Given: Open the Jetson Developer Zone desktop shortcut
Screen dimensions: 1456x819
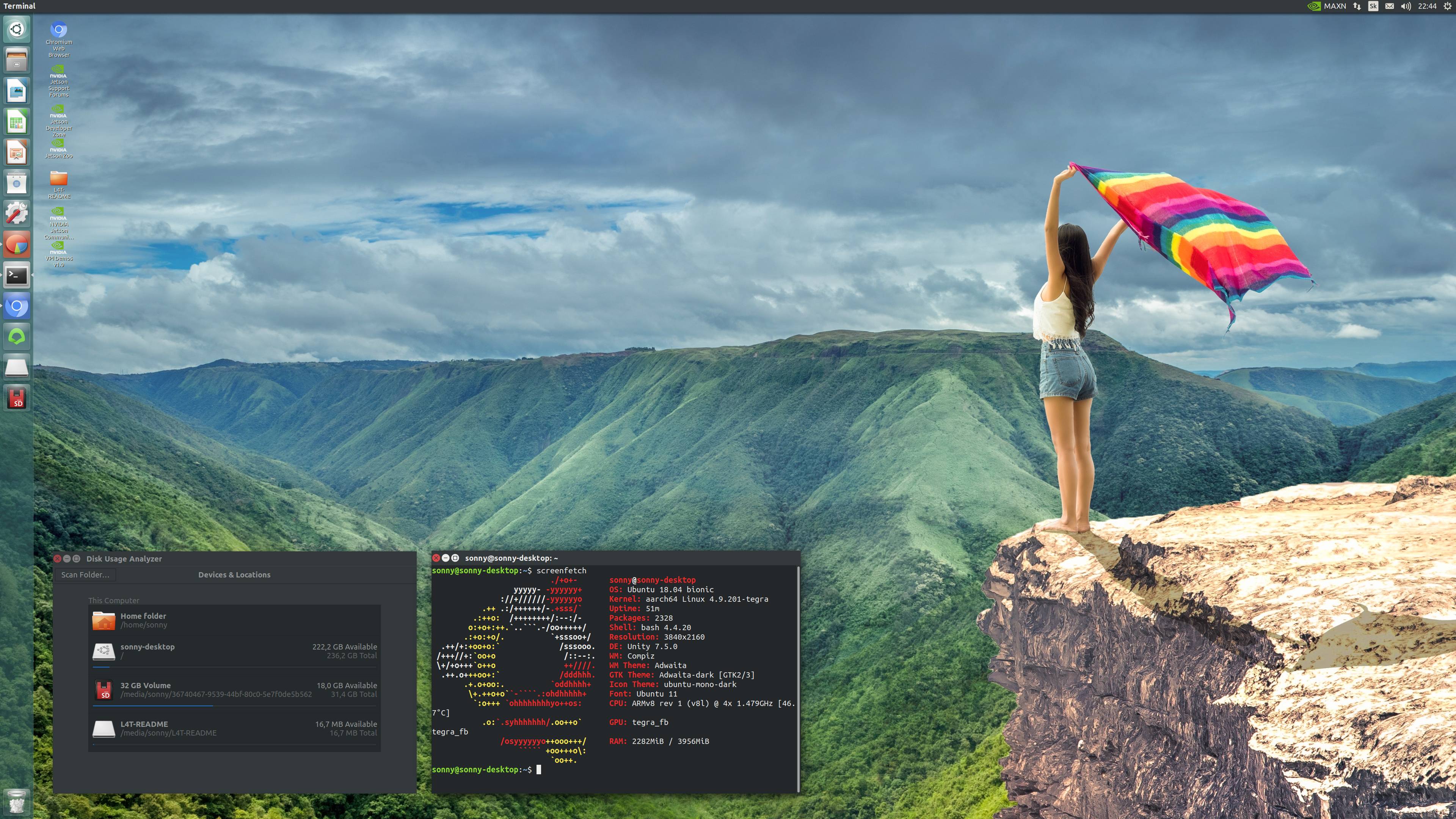Looking at the screenshot, I should 59,121.
